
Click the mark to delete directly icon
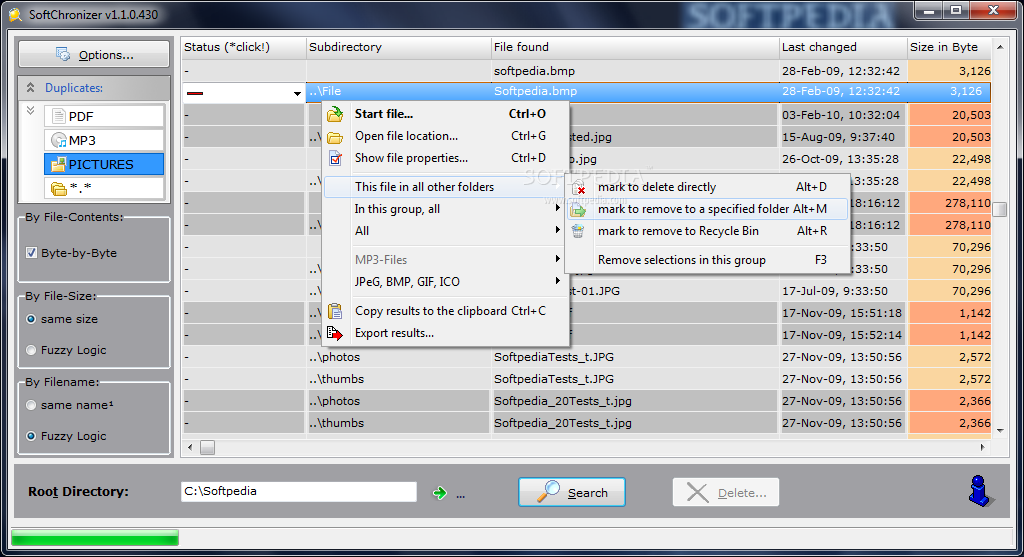point(579,188)
